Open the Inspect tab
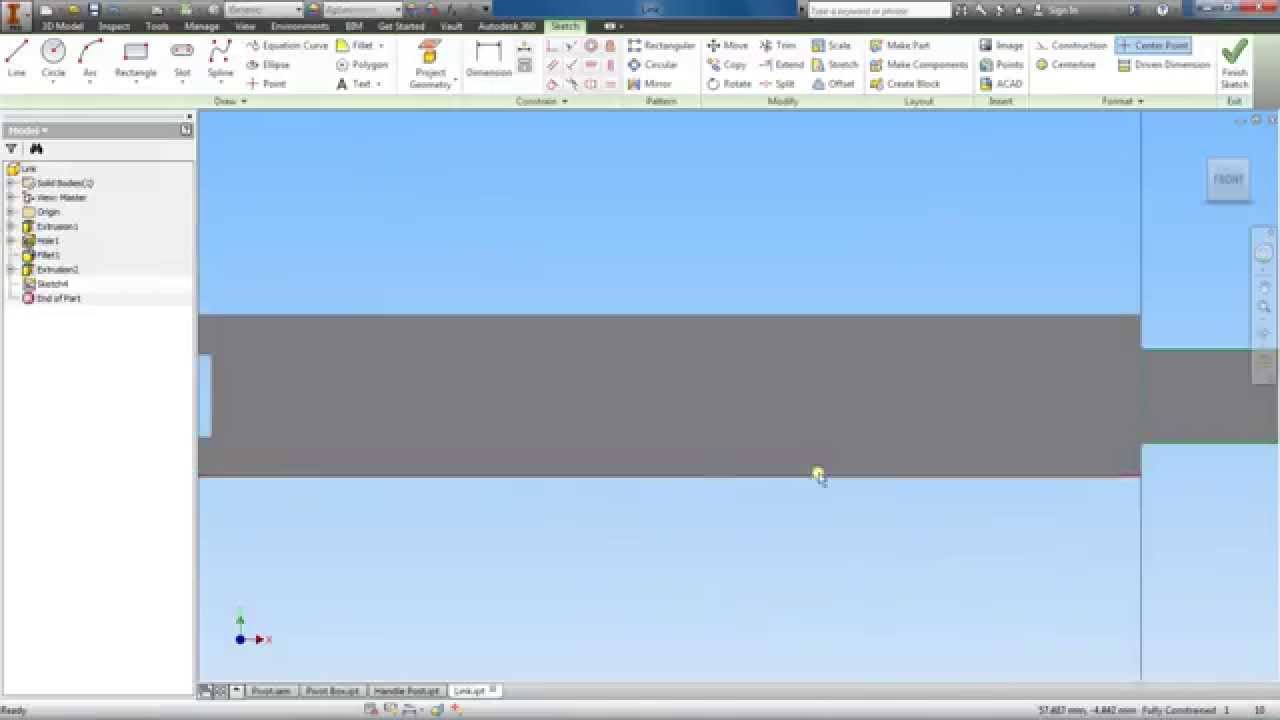Screen dimensions: 1280x720 pos(114,26)
